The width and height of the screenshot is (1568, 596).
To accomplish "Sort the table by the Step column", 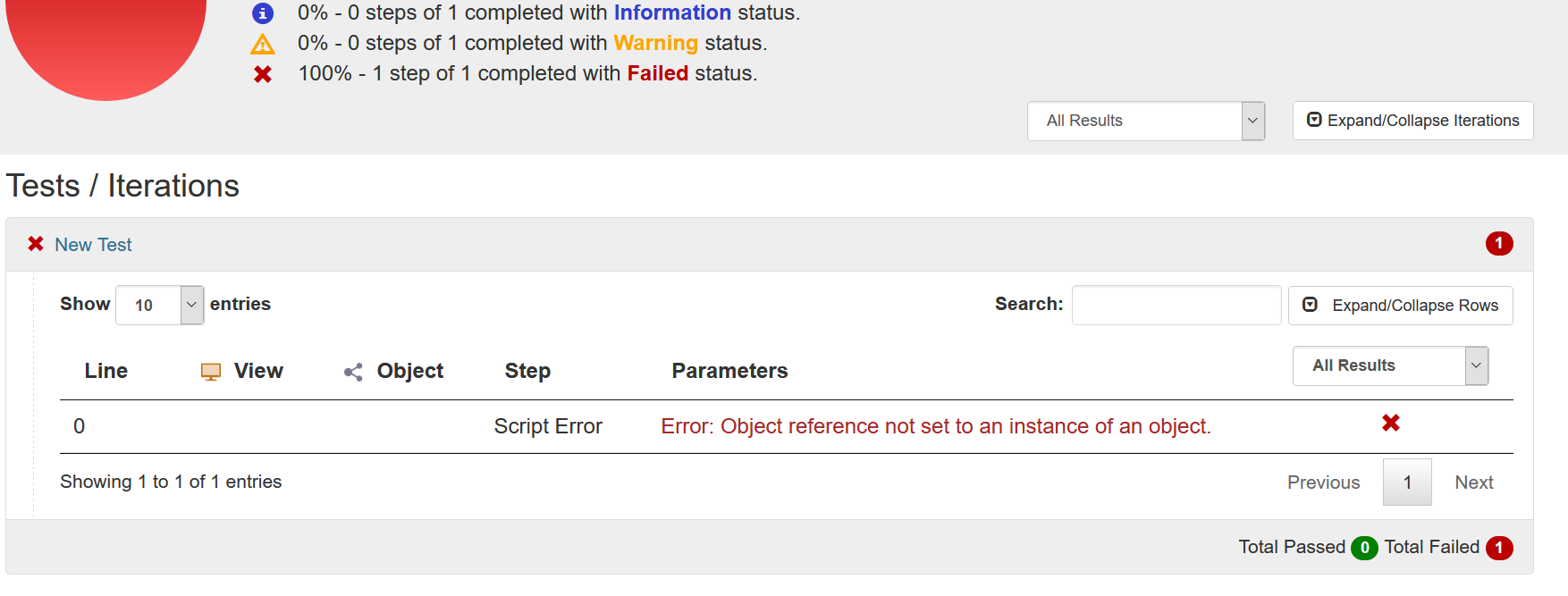I will click(x=527, y=371).
